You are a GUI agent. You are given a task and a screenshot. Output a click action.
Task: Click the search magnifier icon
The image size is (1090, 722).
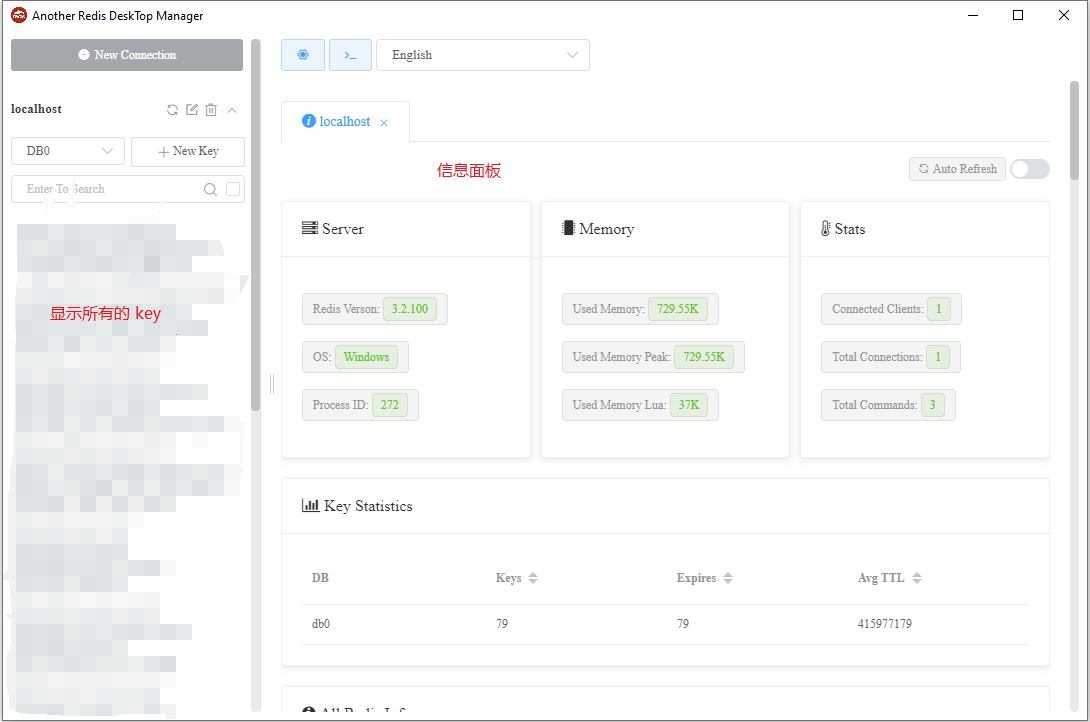pos(210,189)
